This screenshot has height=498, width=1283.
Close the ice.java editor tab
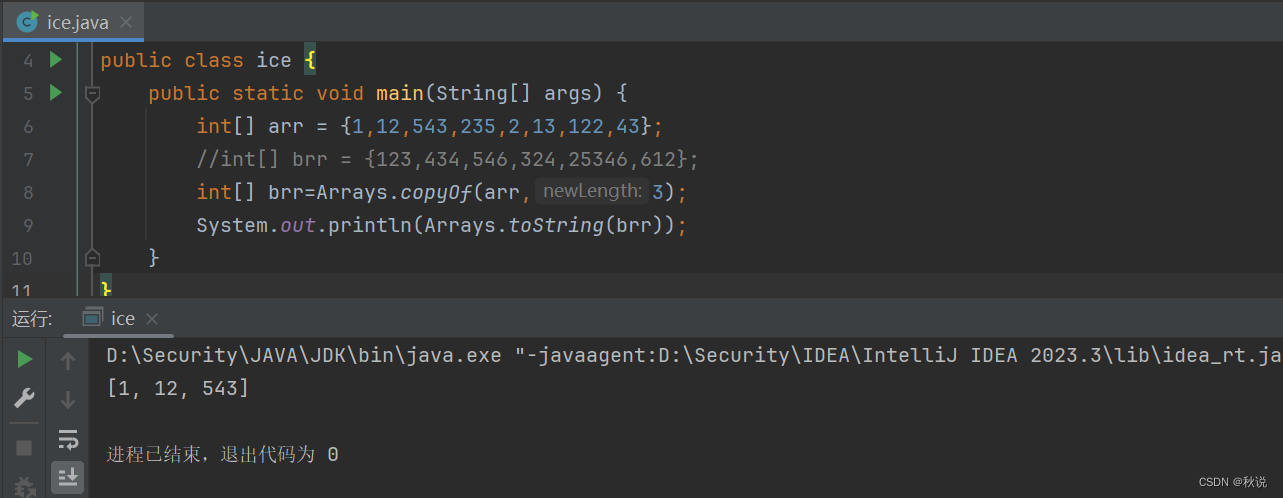coord(126,22)
